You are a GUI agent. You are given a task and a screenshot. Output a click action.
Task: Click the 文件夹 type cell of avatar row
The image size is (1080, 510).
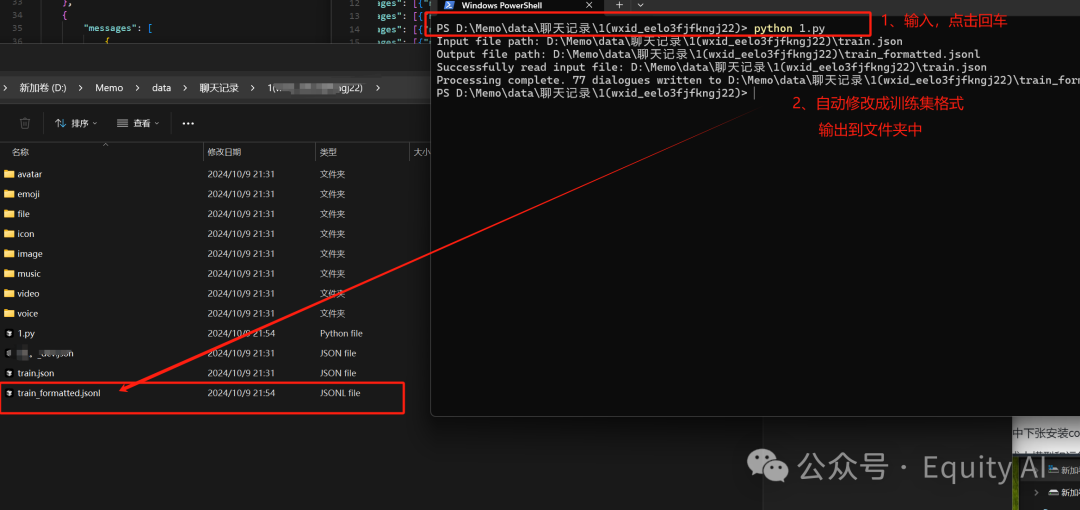[333, 174]
